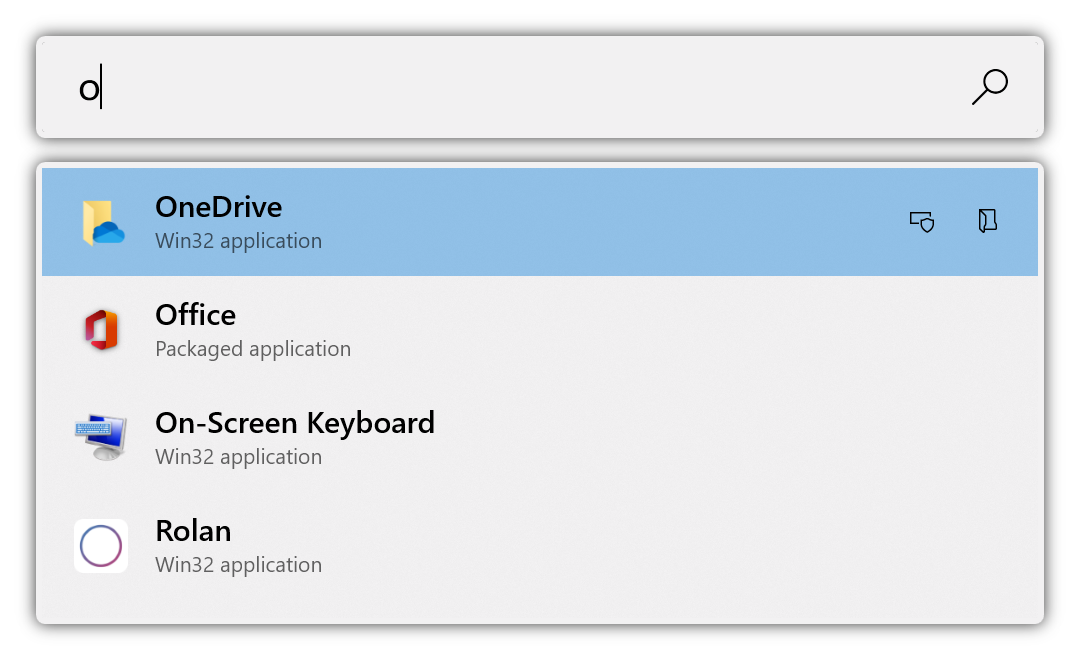
Task: Click the Rolan title text
Action: pos(193,531)
